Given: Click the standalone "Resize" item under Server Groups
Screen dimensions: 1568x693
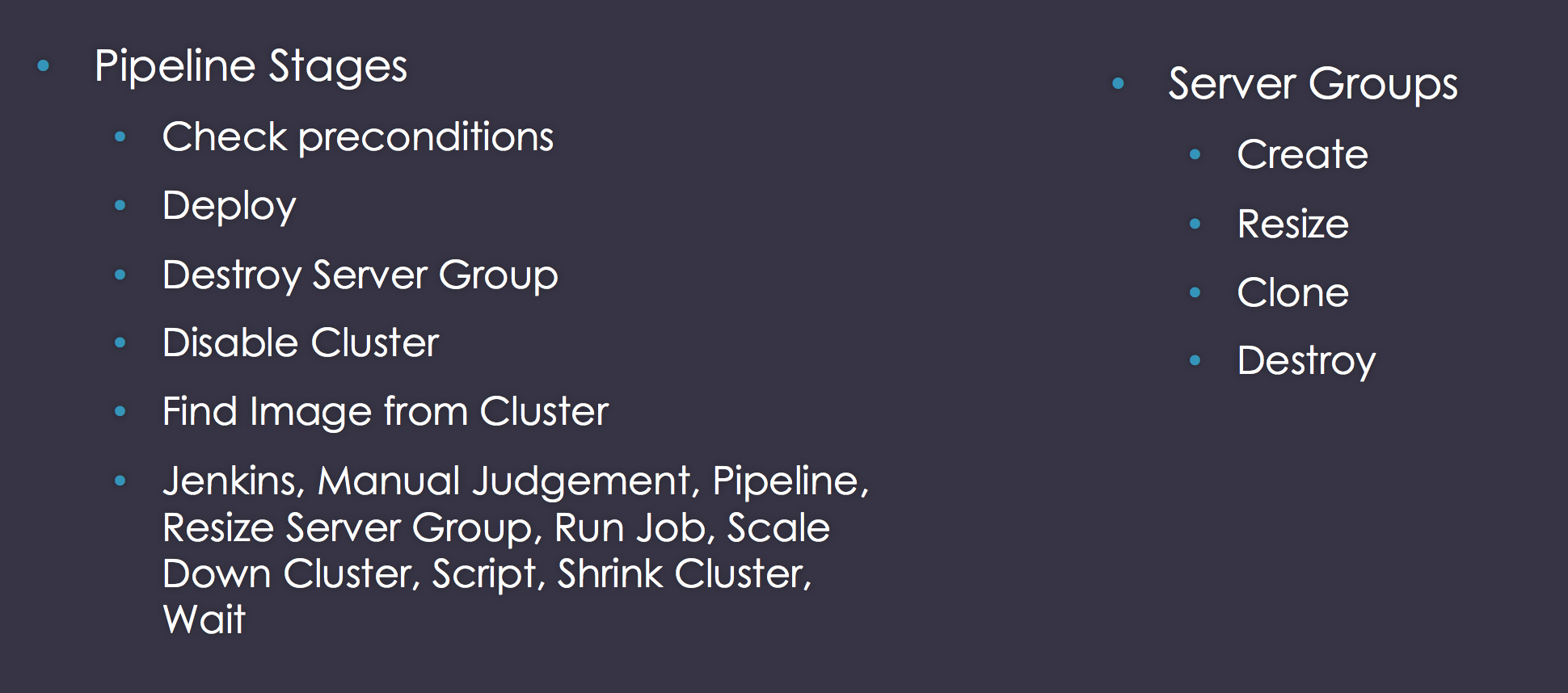Looking at the screenshot, I should [1292, 224].
